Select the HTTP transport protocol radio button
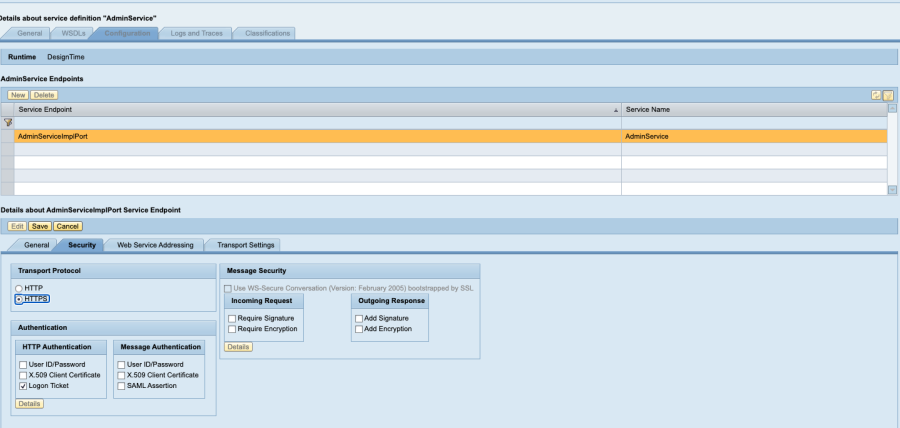Viewport: 900px width, 428px height. tap(19, 288)
